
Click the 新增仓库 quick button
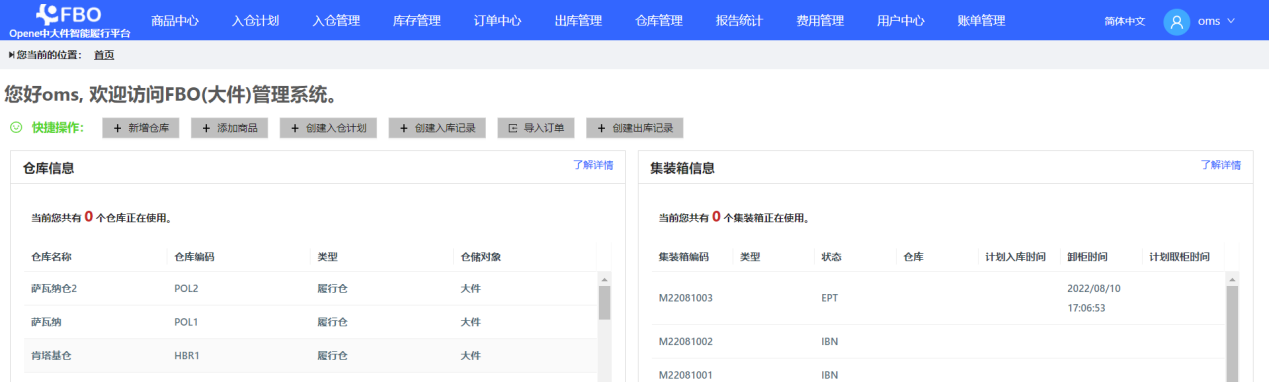(x=141, y=128)
